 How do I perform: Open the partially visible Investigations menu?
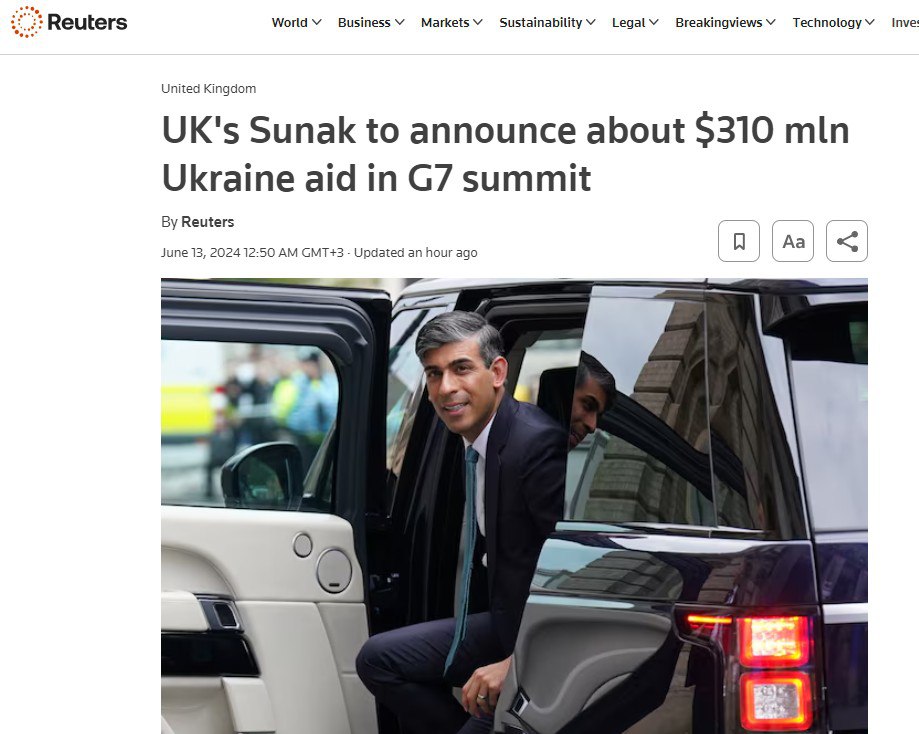point(905,22)
